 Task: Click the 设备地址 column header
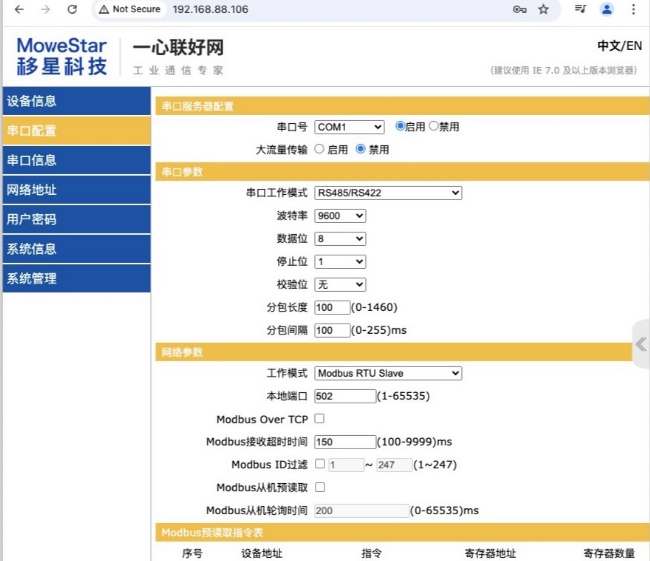(262, 554)
